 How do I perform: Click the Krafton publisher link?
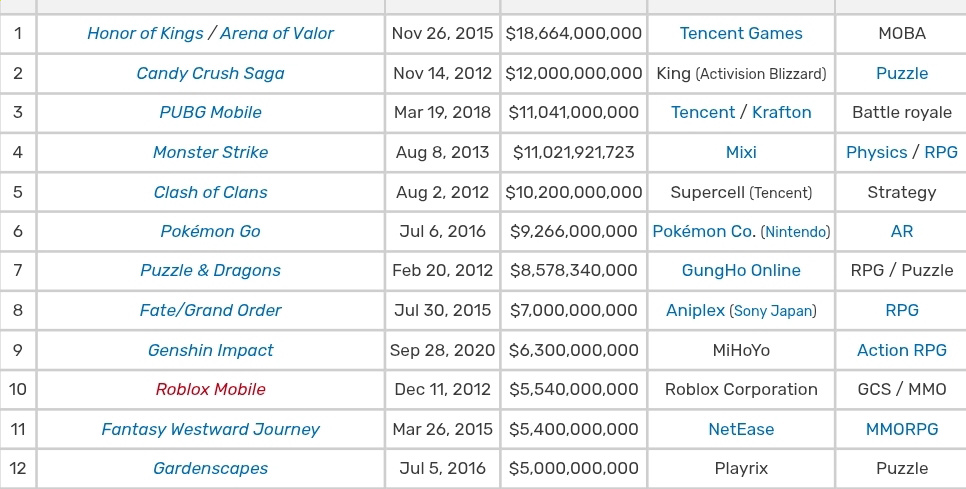pyautogui.click(x=781, y=112)
